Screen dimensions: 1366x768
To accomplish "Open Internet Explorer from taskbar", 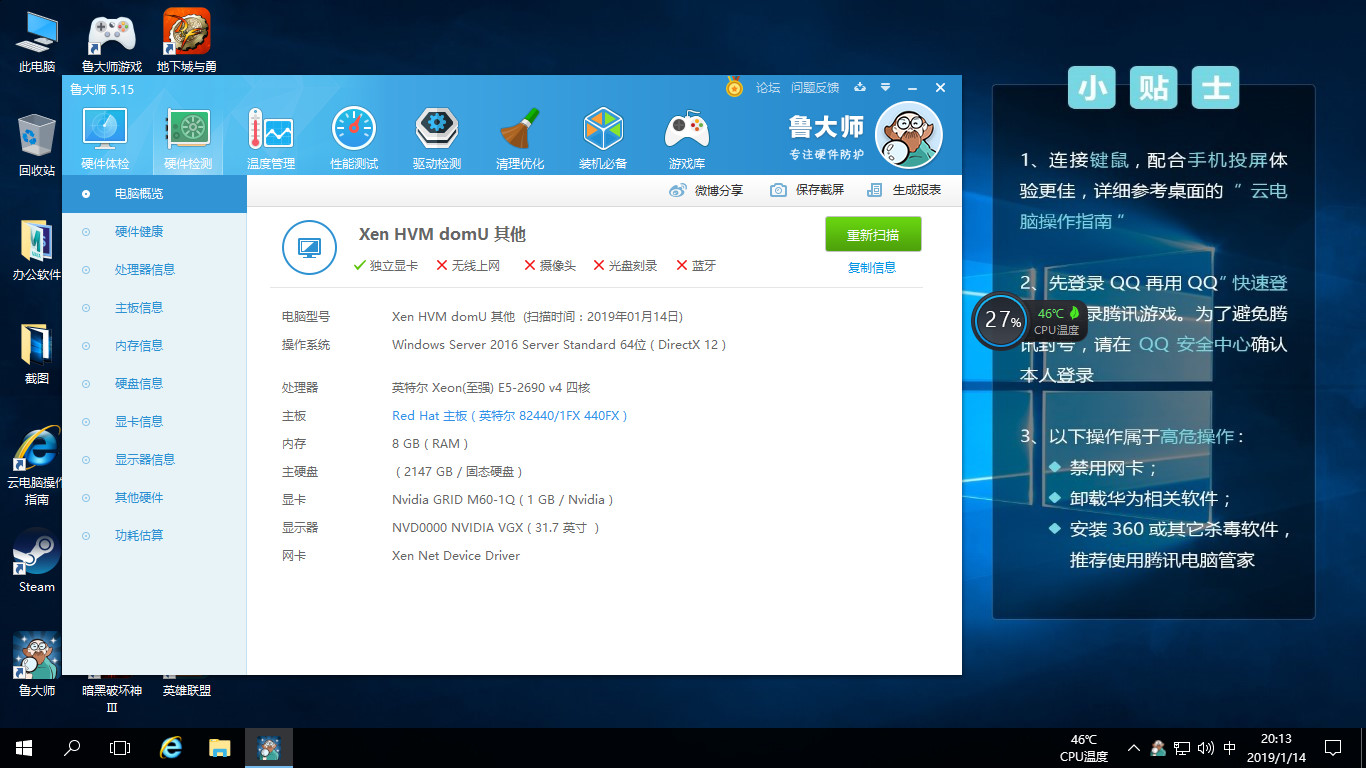I will [x=171, y=748].
